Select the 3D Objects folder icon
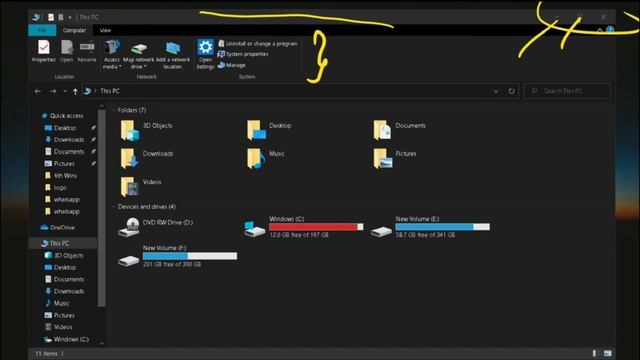The width and height of the screenshot is (640, 360). 129,130
